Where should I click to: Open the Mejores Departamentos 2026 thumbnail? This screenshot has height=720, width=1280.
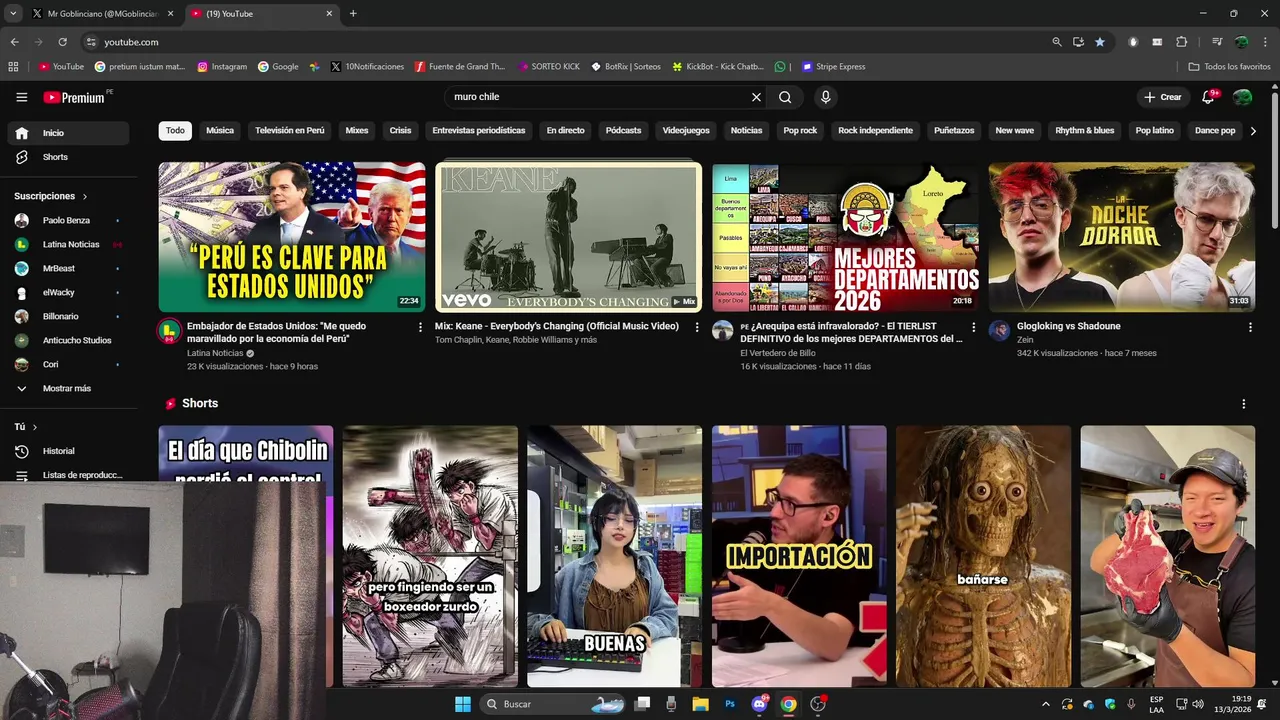(x=845, y=237)
